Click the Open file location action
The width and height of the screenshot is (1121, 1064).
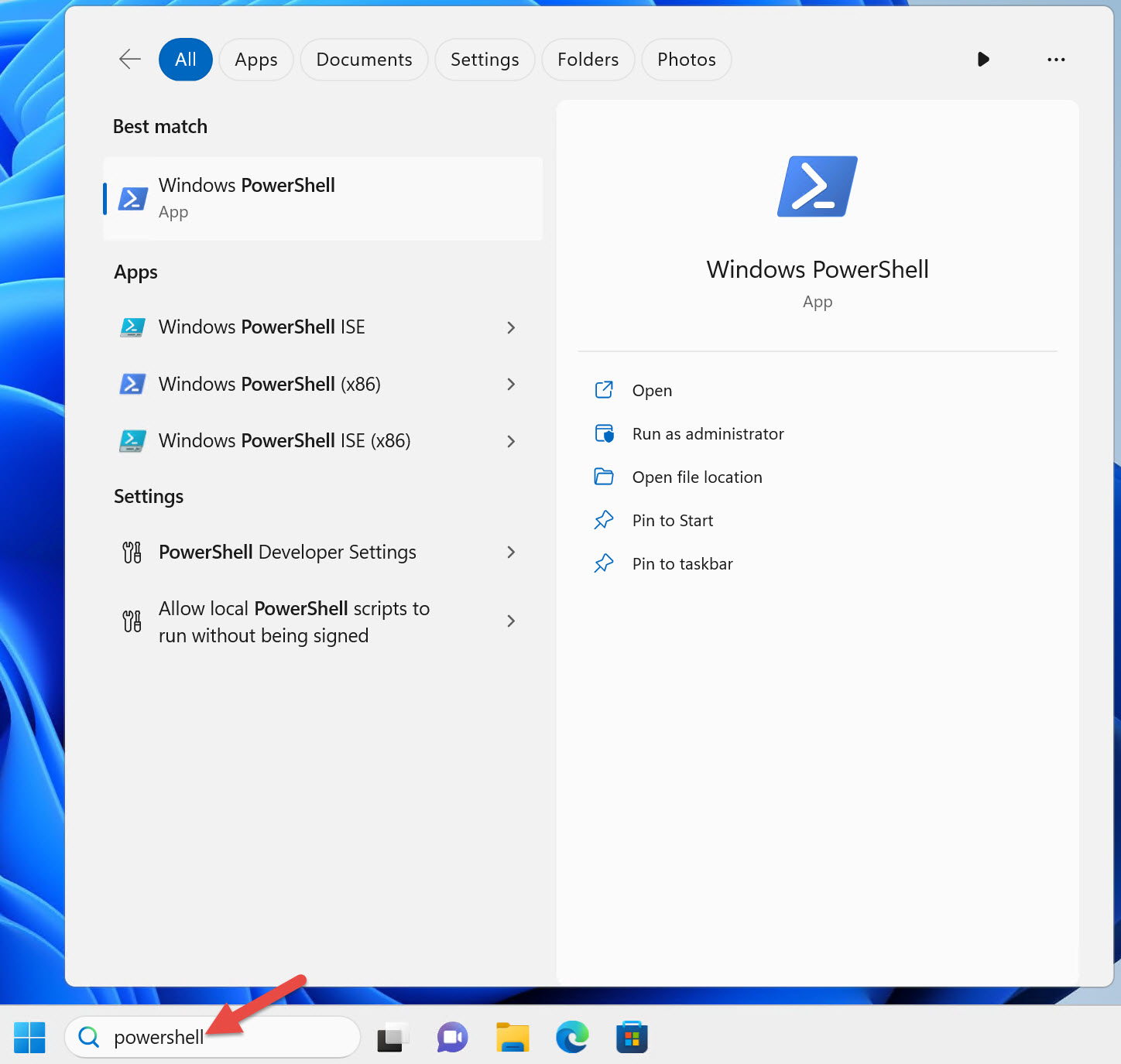click(x=696, y=477)
